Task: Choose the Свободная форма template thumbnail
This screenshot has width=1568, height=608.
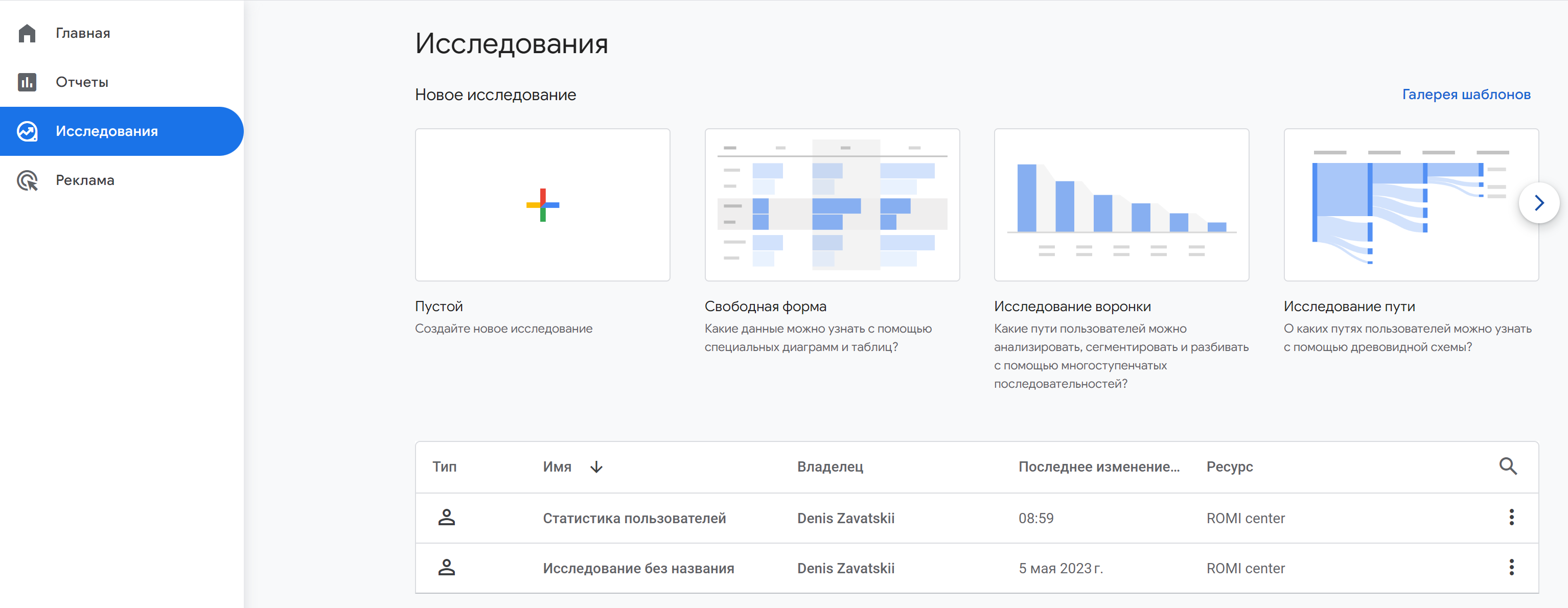Action: point(832,205)
